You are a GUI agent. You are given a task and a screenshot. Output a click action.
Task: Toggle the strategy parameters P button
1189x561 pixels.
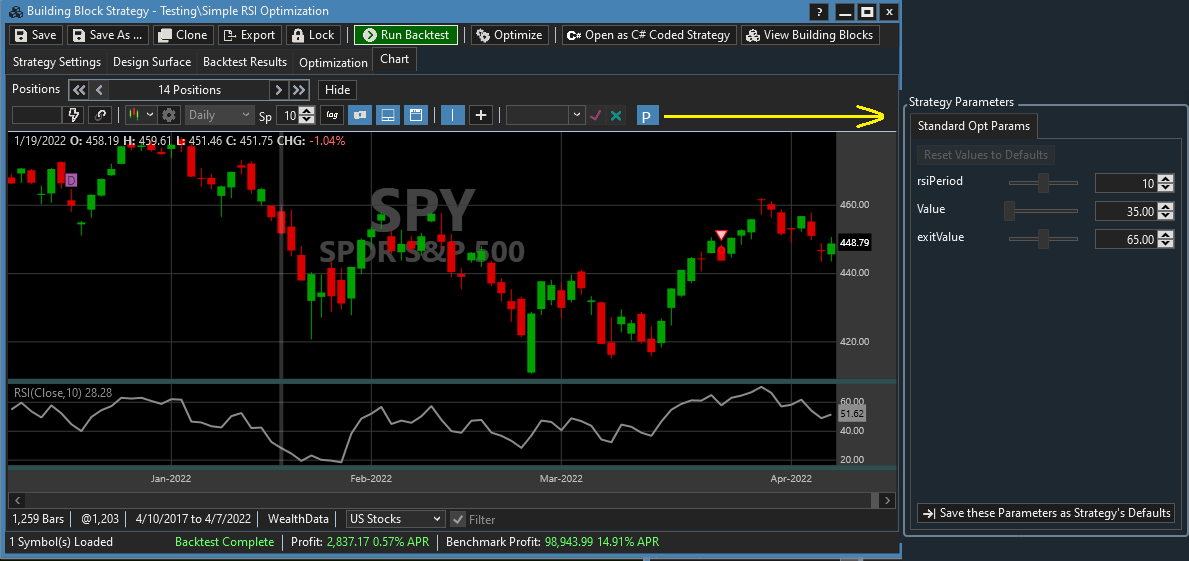coord(647,116)
